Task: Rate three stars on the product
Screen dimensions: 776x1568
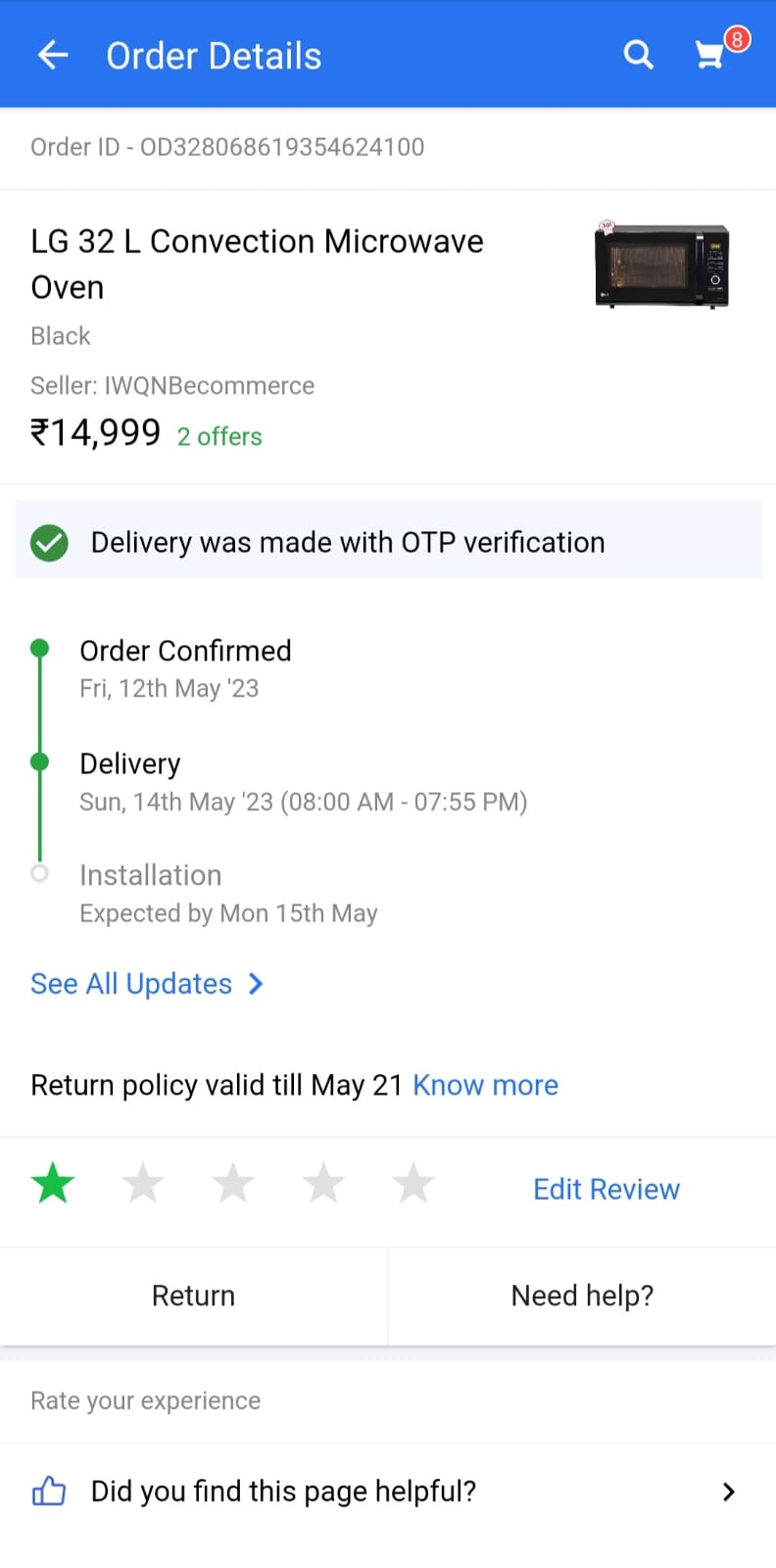Action: tap(233, 1183)
